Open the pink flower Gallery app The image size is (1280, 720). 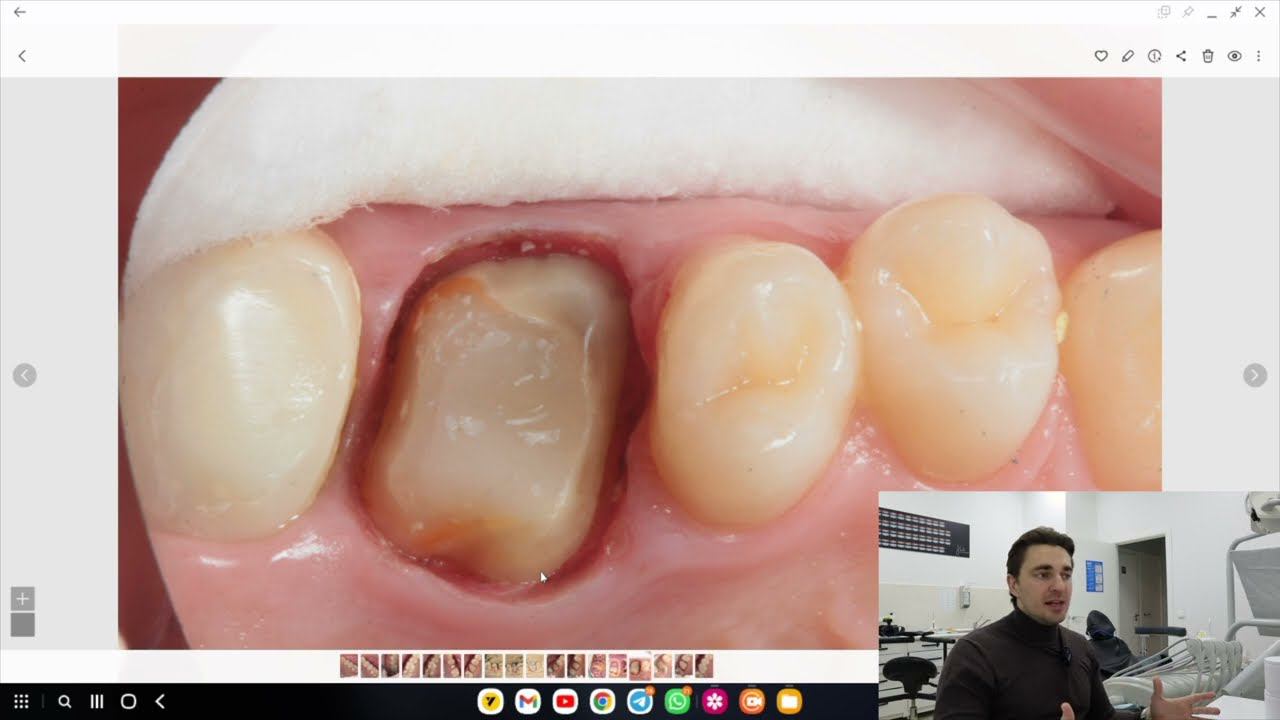pos(715,702)
